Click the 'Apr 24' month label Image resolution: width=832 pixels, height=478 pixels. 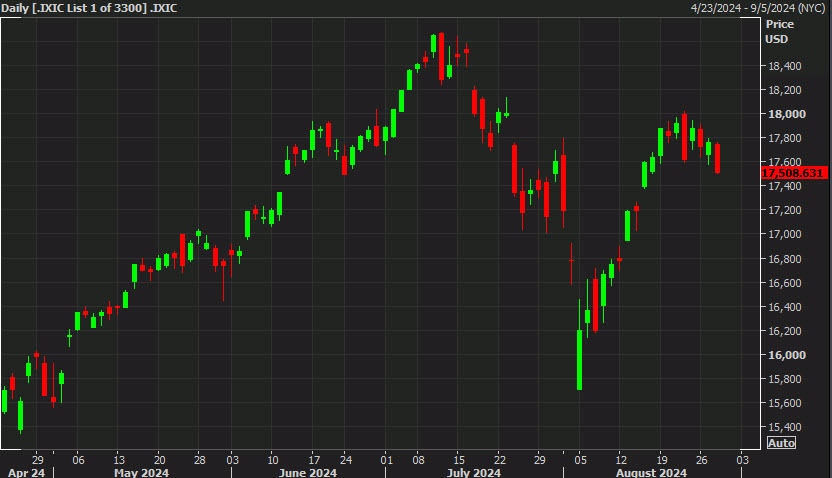pyautogui.click(x=27, y=472)
